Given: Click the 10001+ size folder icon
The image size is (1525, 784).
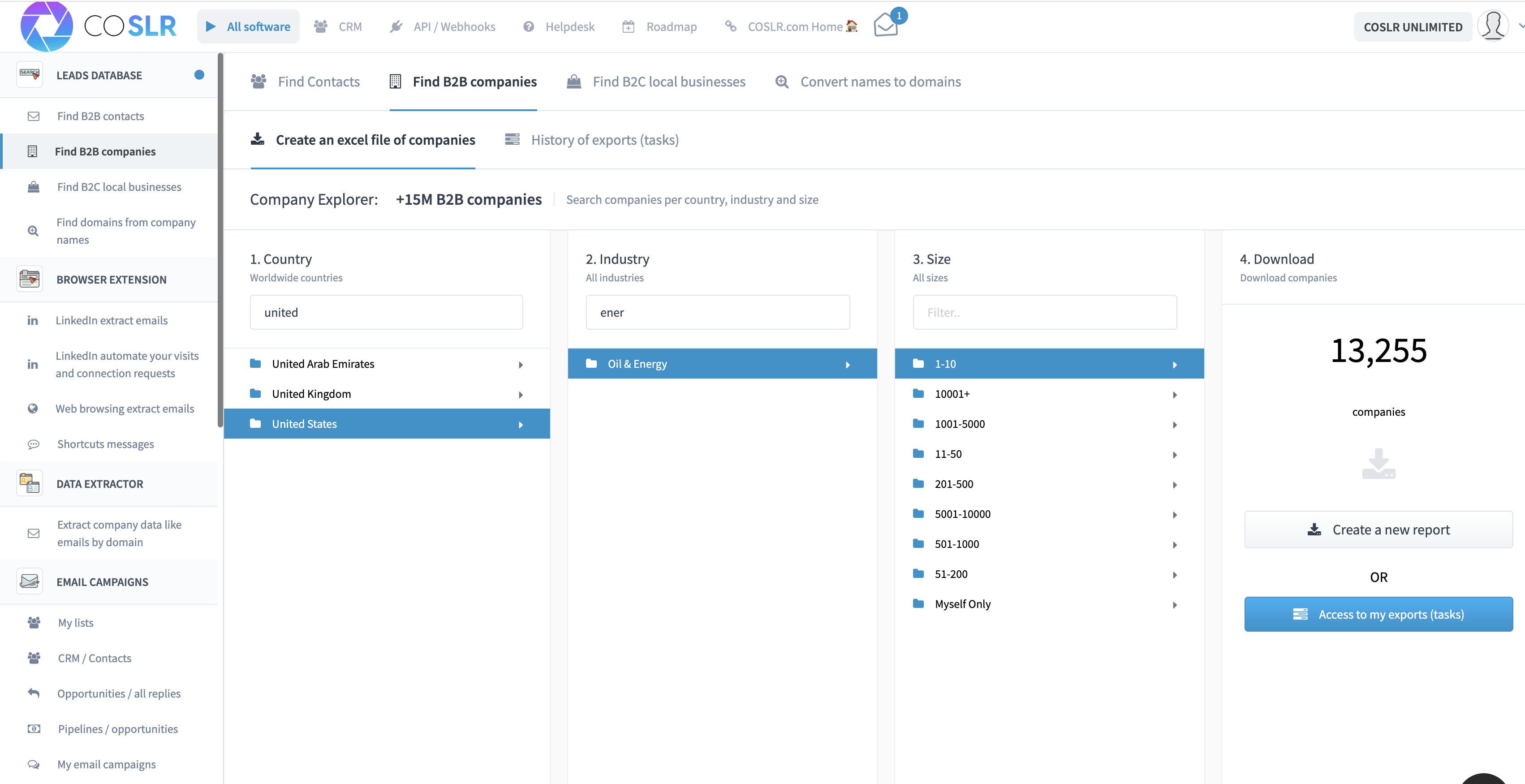Looking at the screenshot, I should point(918,393).
